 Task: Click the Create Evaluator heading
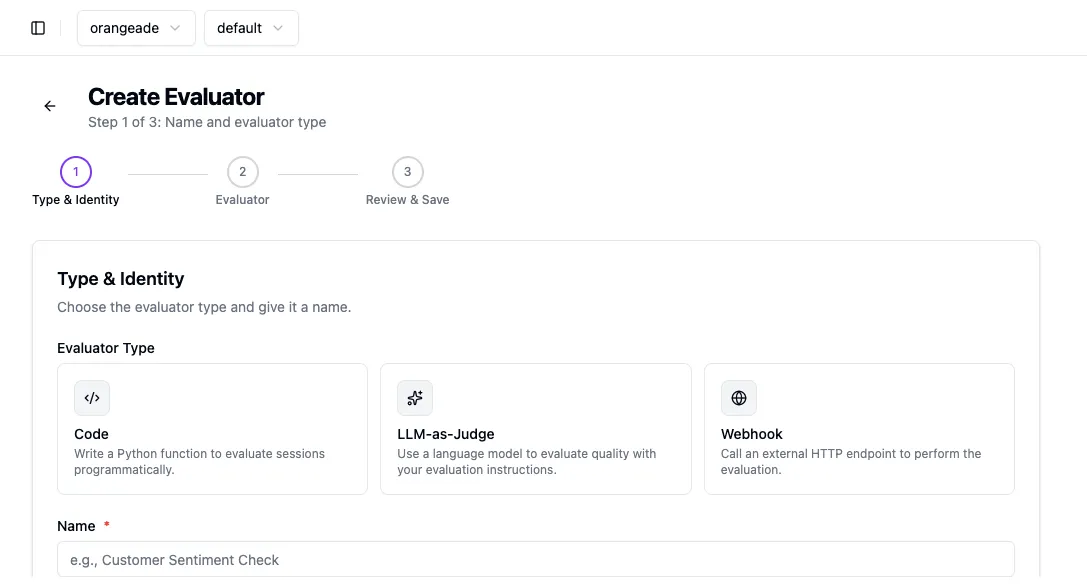pos(175,96)
